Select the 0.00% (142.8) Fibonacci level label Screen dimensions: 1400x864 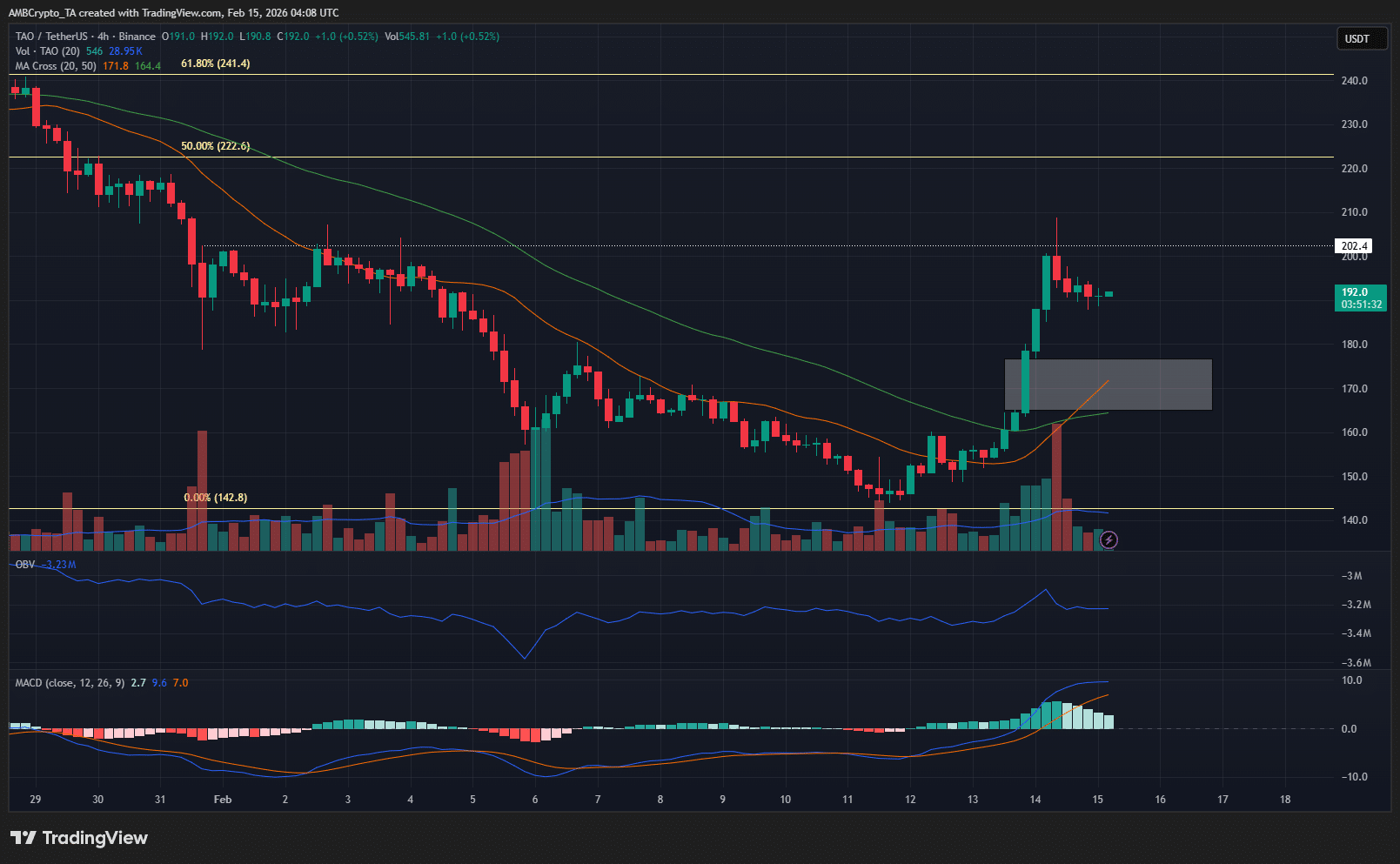[x=215, y=498]
